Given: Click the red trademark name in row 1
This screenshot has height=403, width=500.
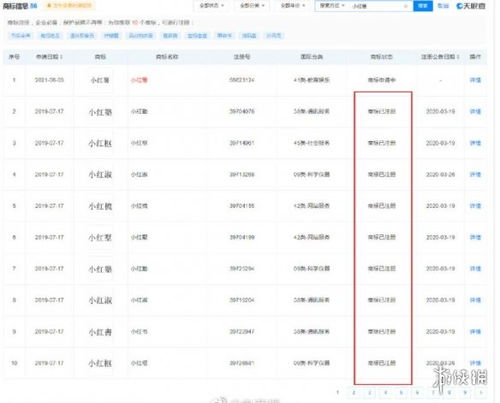Looking at the screenshot, I should (x=139, y=80).
